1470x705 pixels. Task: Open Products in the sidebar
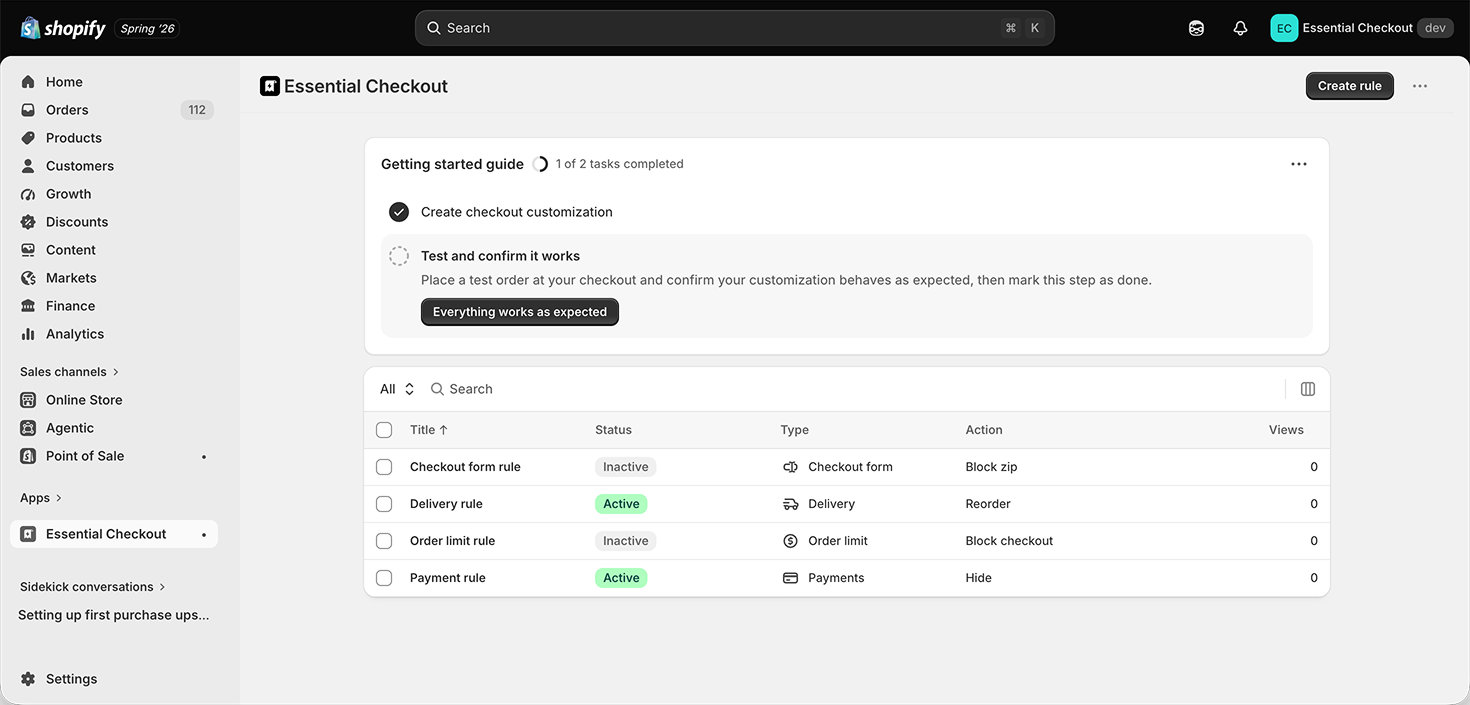pos(114,138)
